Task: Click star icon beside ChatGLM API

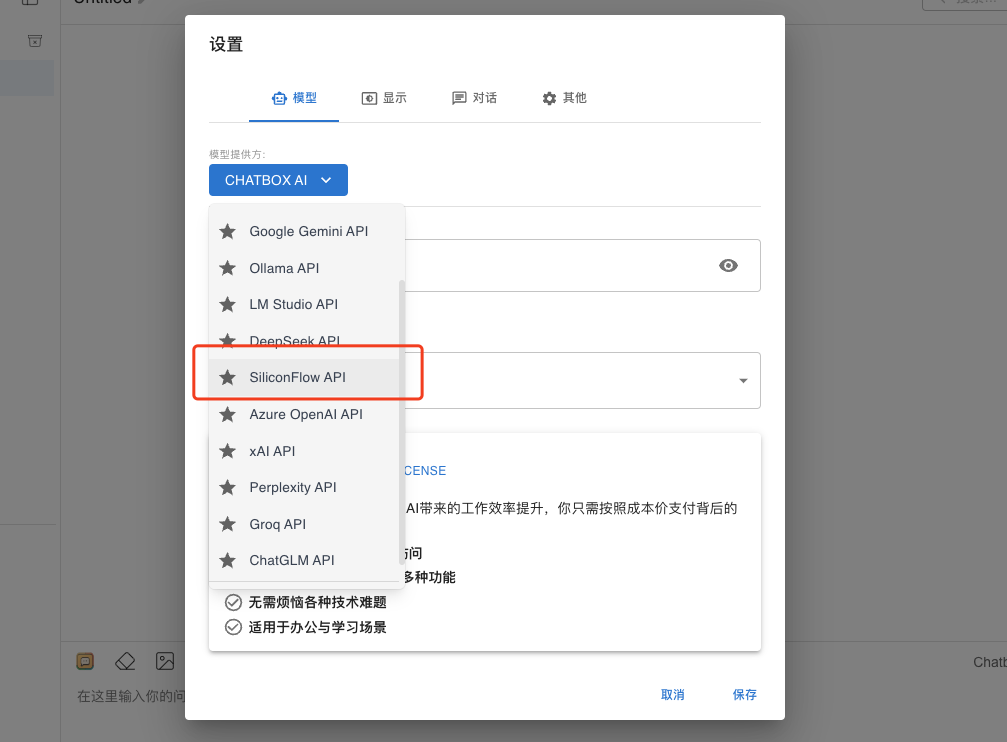Action: click(227, 560)
